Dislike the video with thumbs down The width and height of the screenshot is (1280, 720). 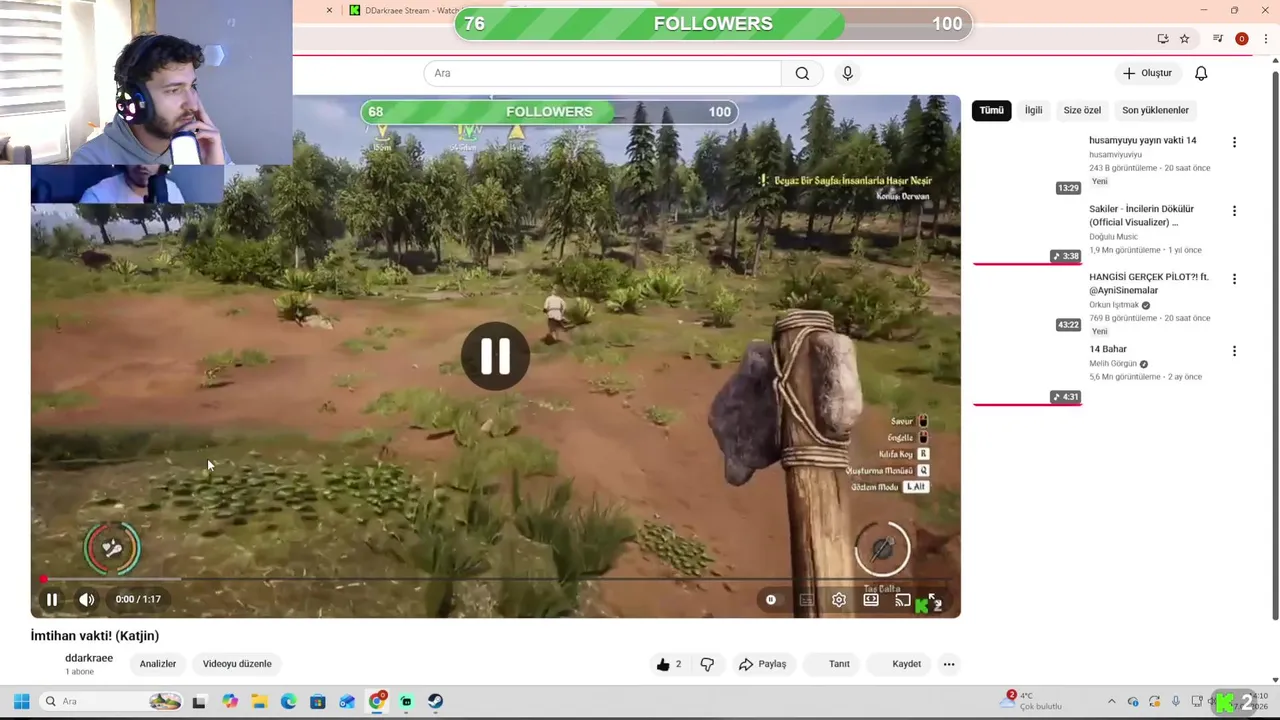tap(707, 664)
